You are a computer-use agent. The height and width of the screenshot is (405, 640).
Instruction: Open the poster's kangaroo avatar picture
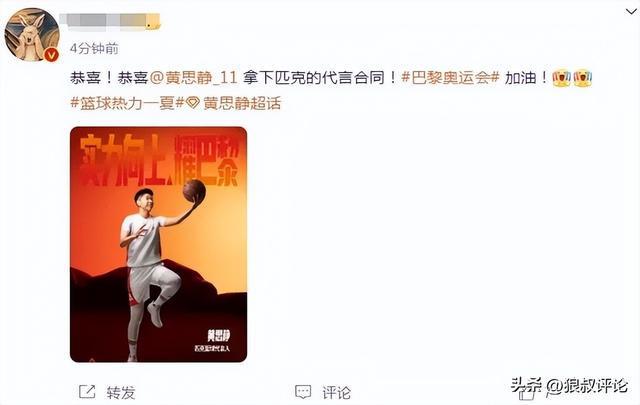tap(32, 34)
